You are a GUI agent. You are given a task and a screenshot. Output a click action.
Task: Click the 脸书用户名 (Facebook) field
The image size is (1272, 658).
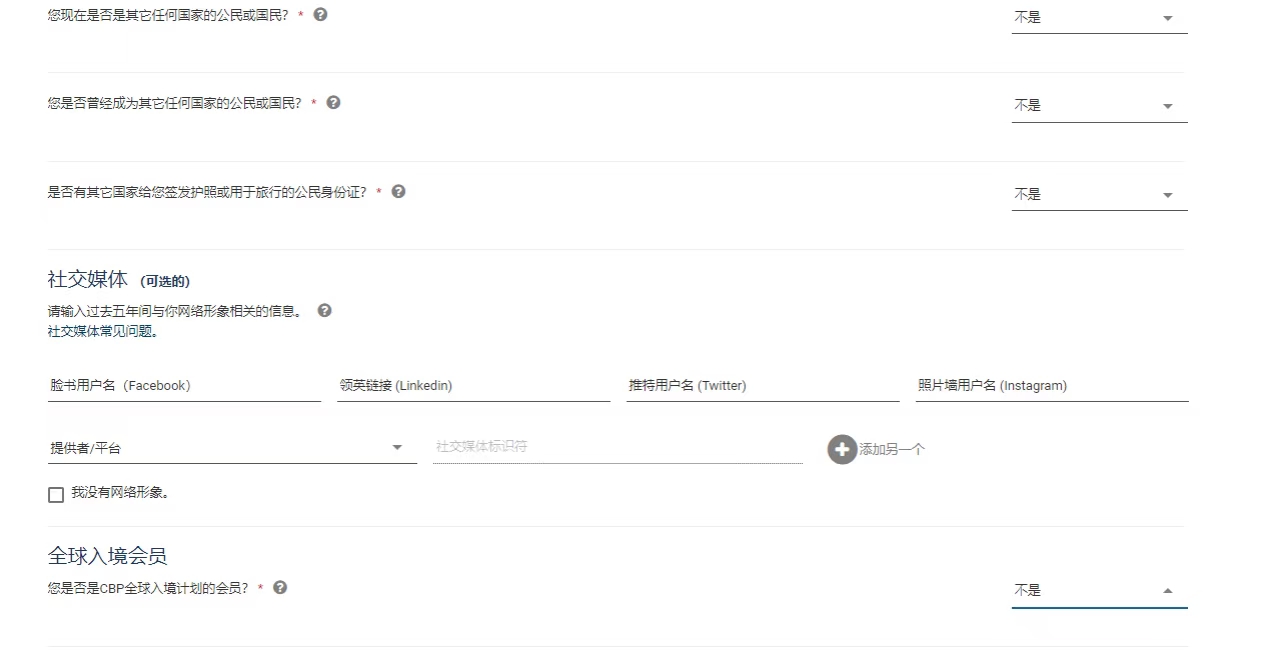tap(184, 386)
